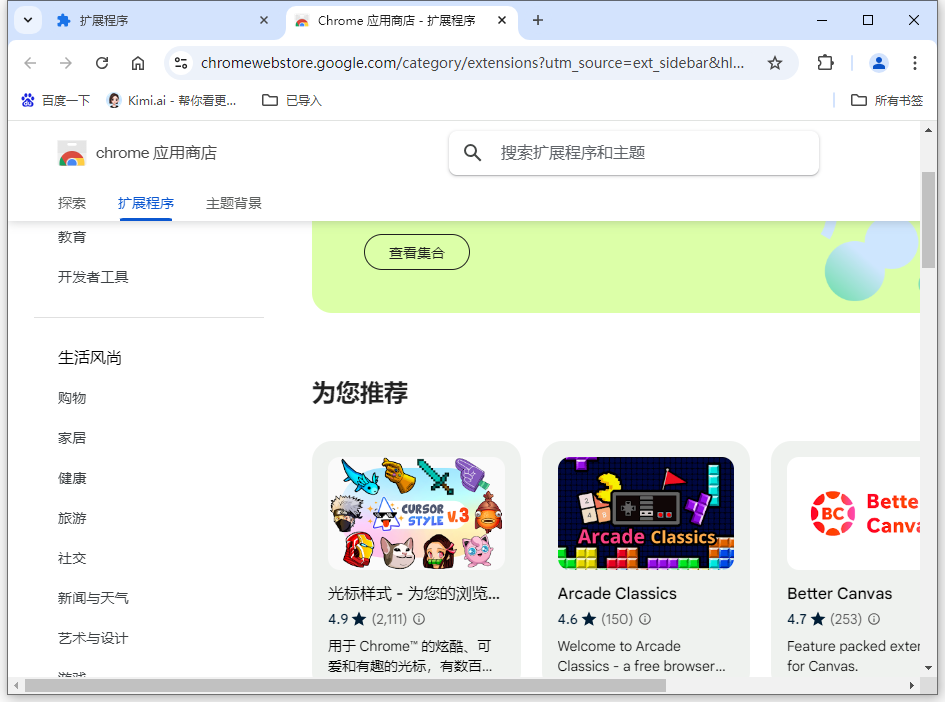Open the Cursor Style extension thumbnail
945x702 pixels.
click(x=416, y=513)
